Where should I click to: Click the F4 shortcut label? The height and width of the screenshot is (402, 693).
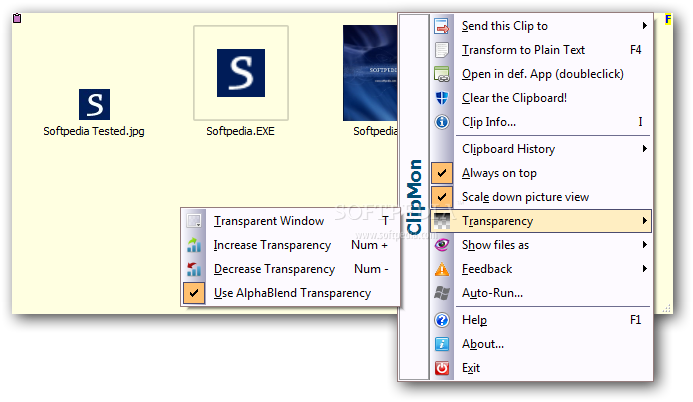(636, 50)
